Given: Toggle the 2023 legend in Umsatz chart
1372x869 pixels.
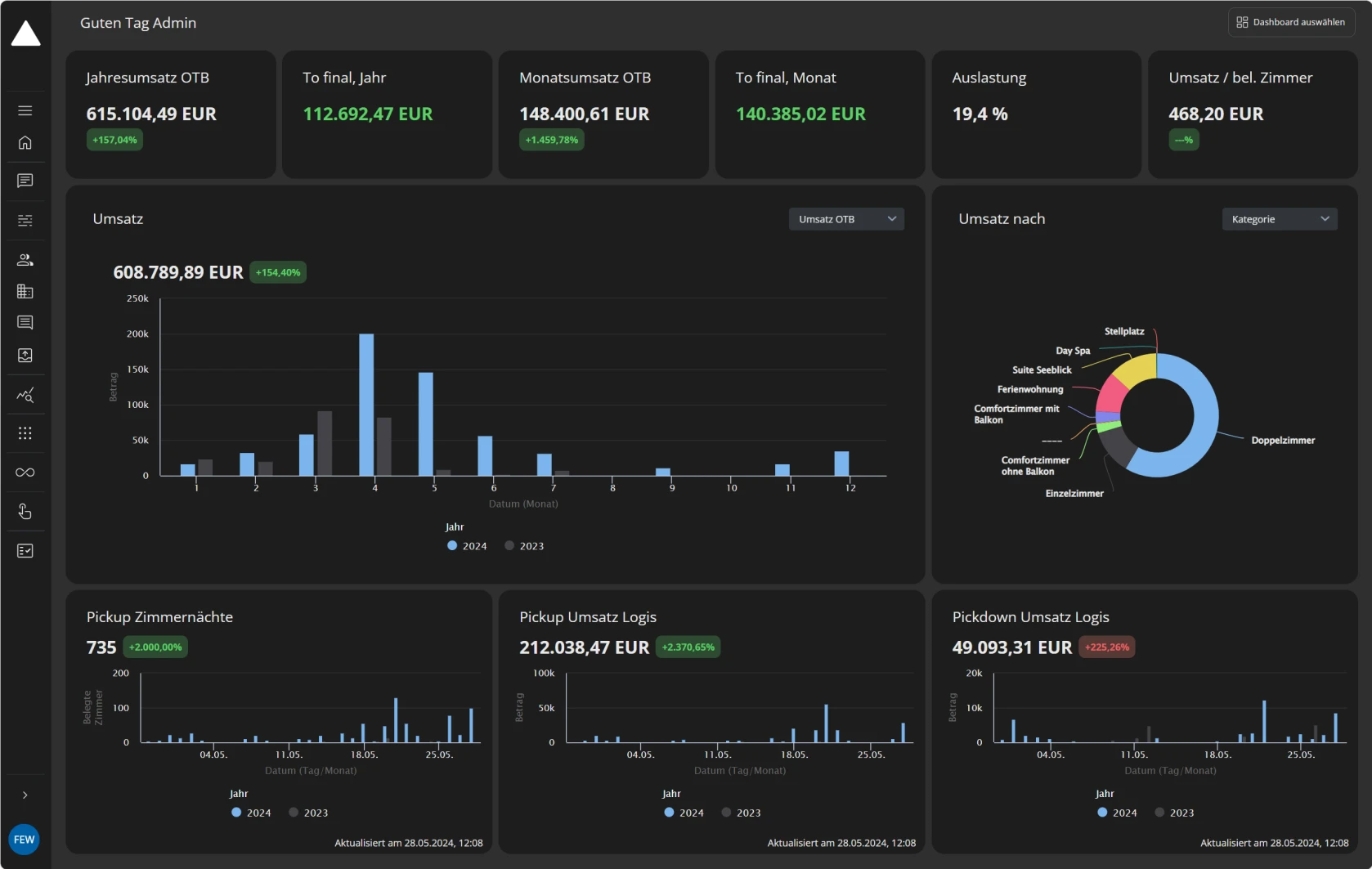Looking at the screenshot, I should 523,545.
